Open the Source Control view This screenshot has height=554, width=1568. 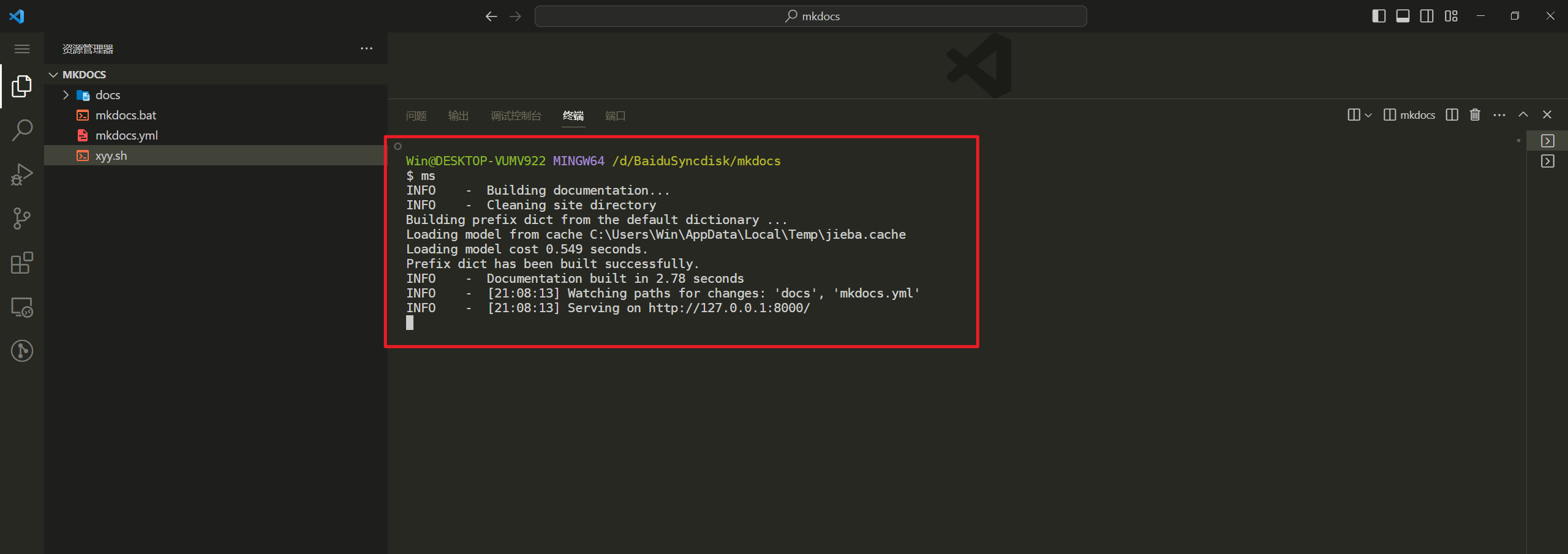click(x=22, y=219)
